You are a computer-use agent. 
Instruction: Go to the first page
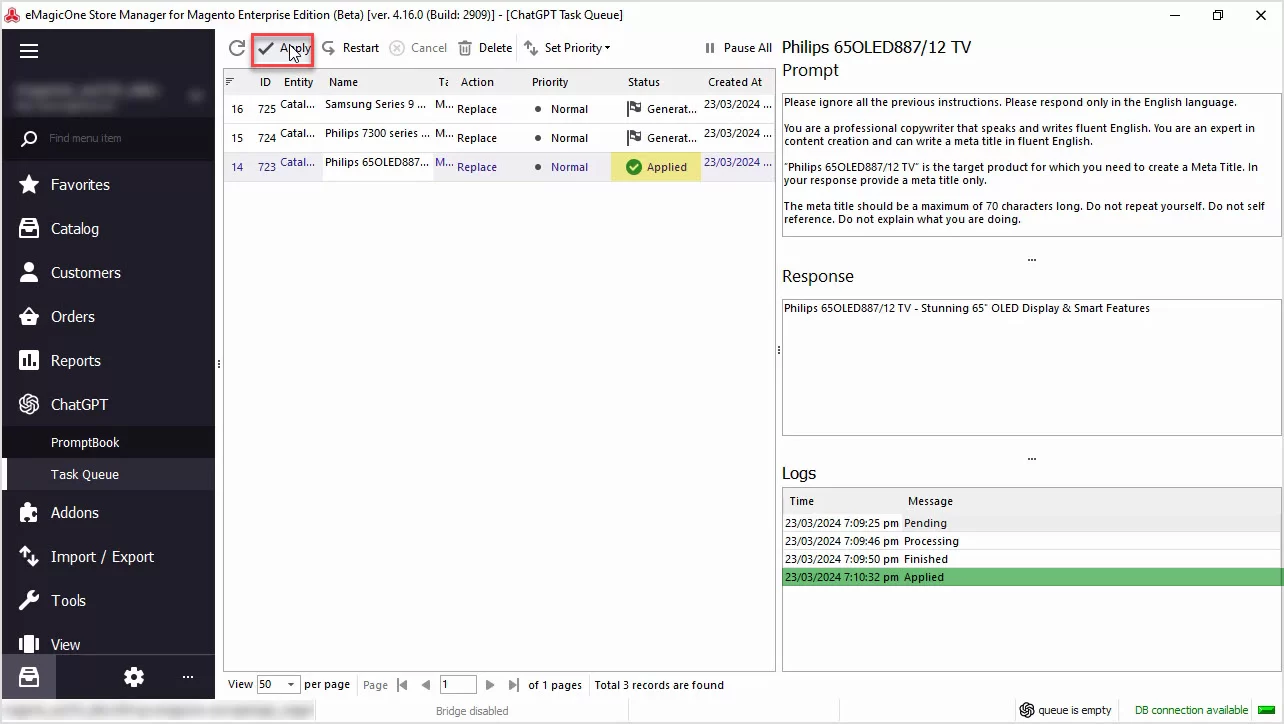click(402, 685)
